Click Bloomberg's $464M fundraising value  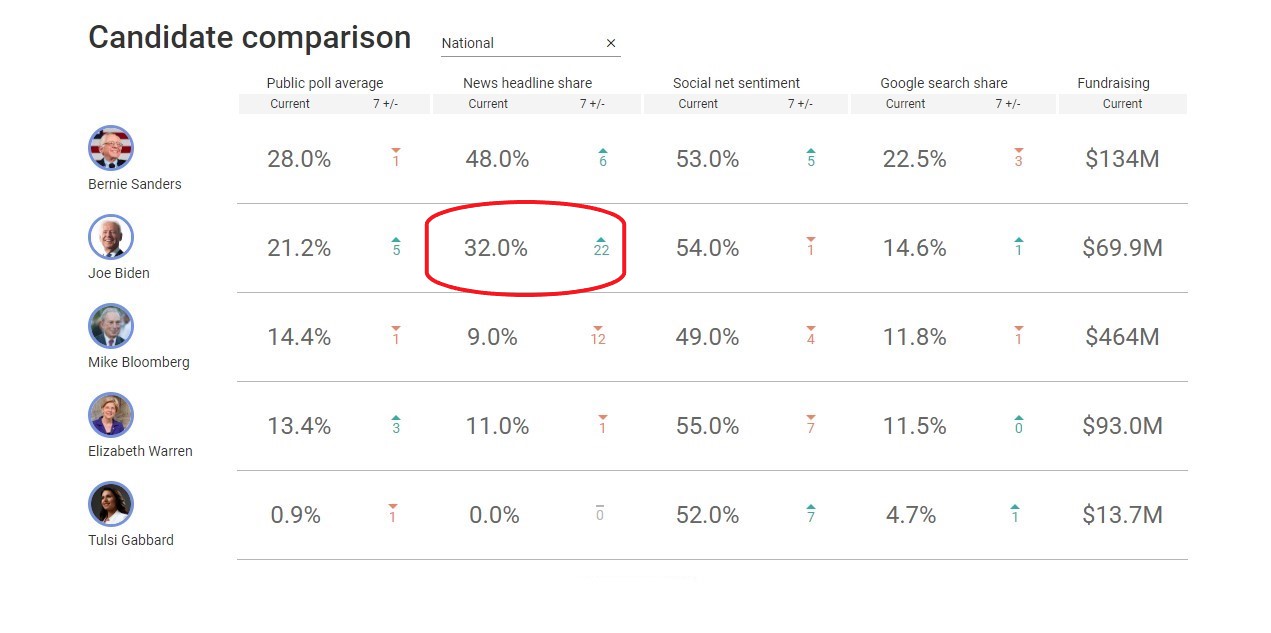click(1122, 337)
